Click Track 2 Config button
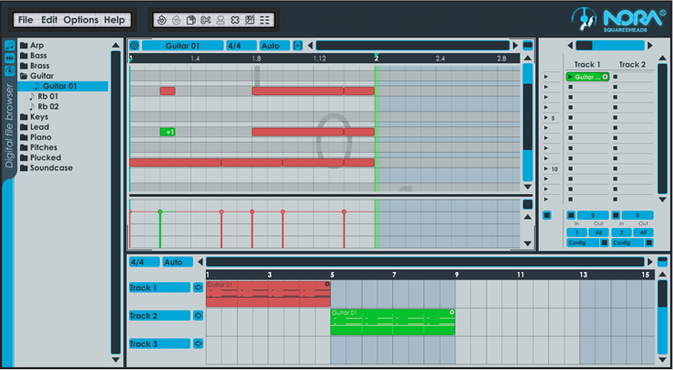 coord(627,243)
